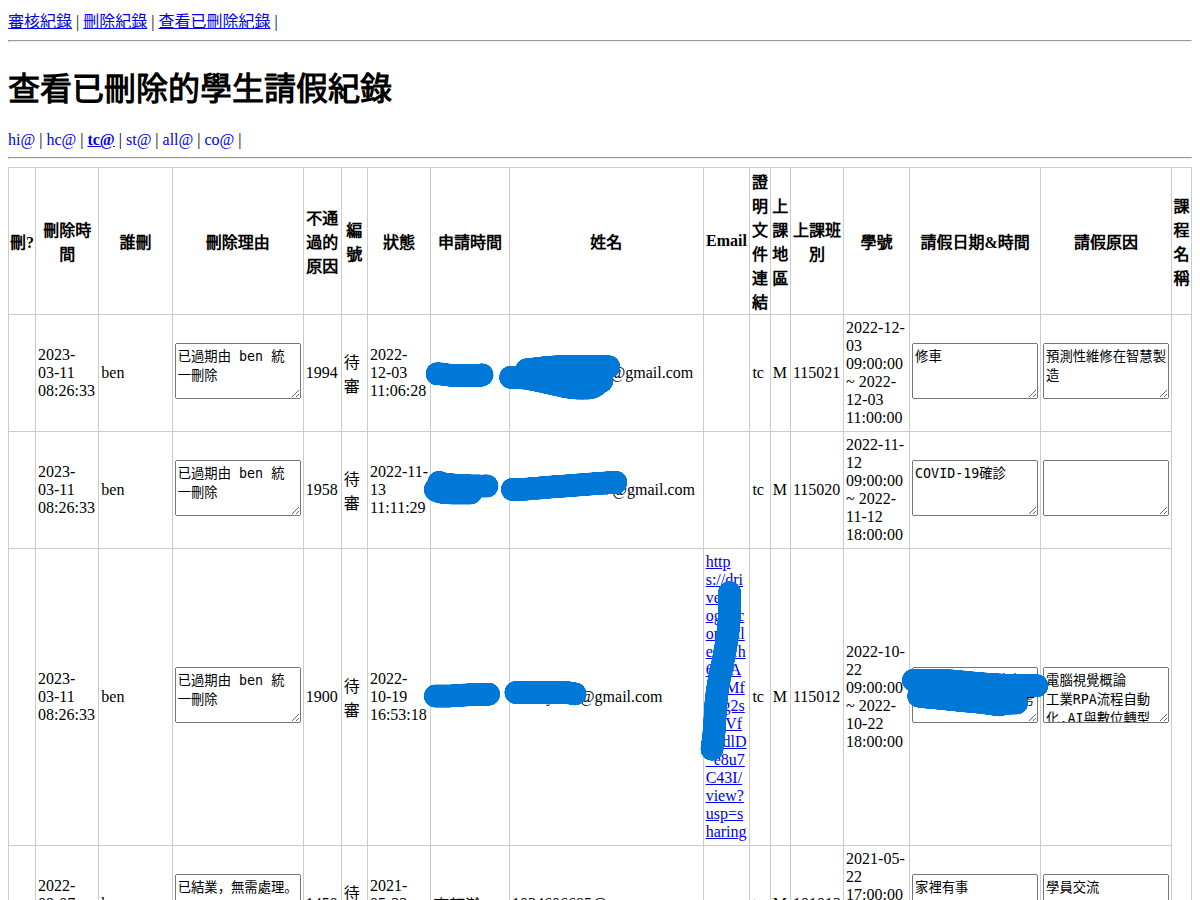Click the 刪除理由 textarea in row 1994
The image size is (1200, 900).
(238, 371)
